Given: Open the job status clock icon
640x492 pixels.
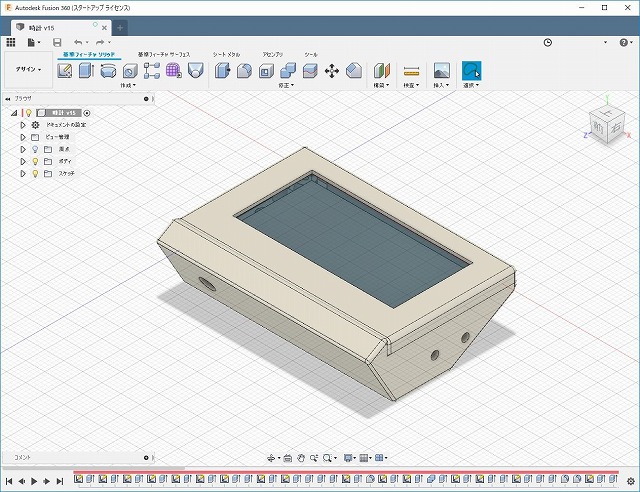Looking at the screenshot, I should click(x=548, y=42).
